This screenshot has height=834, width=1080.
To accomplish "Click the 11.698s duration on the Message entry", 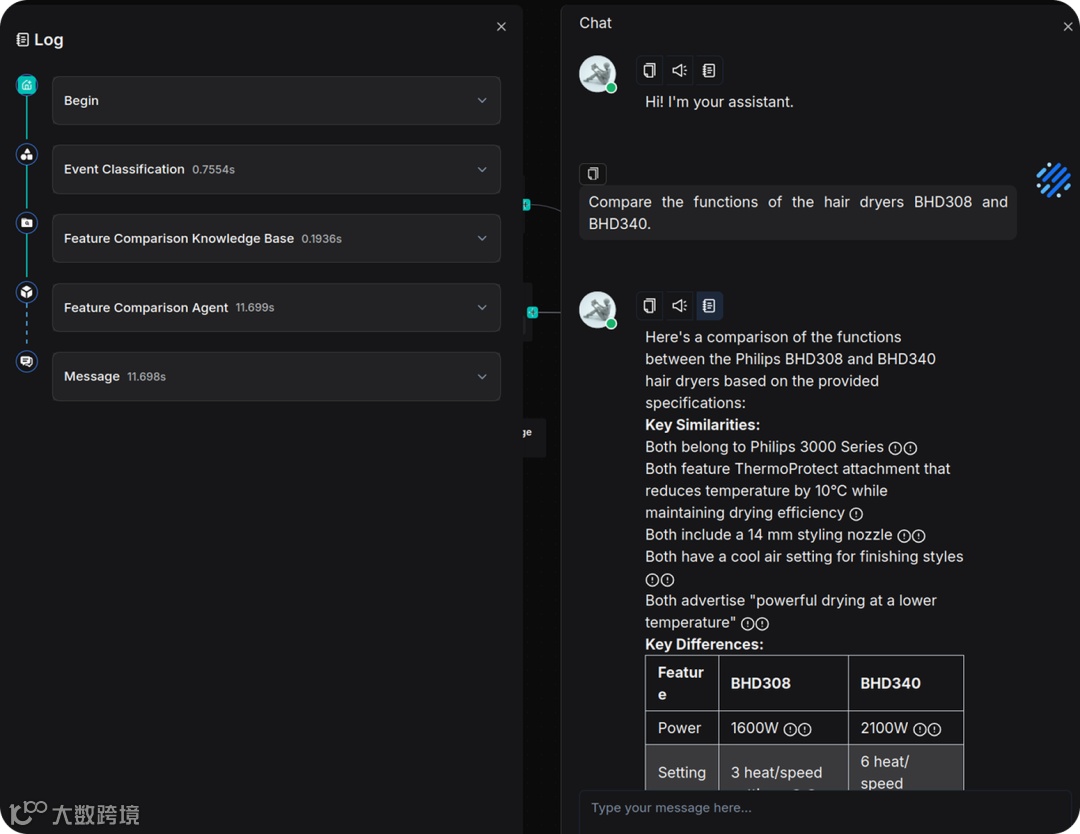I will (x=147, y=377).
